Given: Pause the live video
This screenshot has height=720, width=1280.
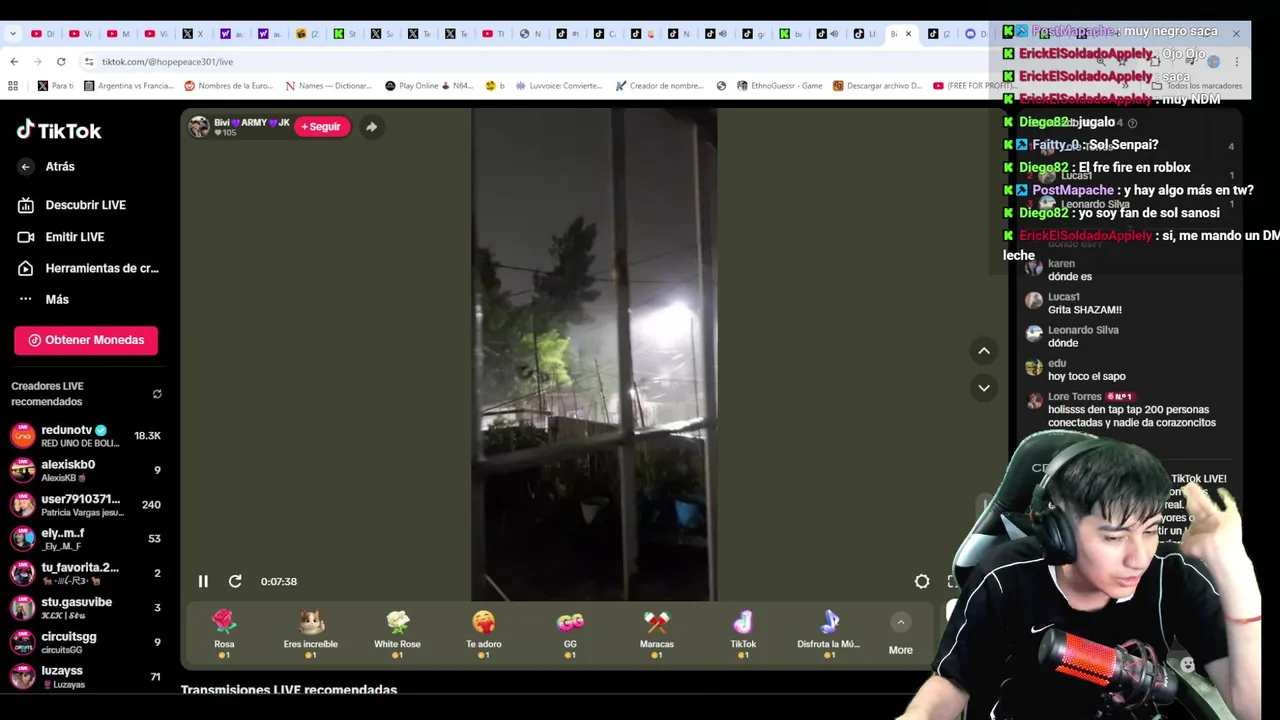Looking at the screenshot, I should (203, 581).
